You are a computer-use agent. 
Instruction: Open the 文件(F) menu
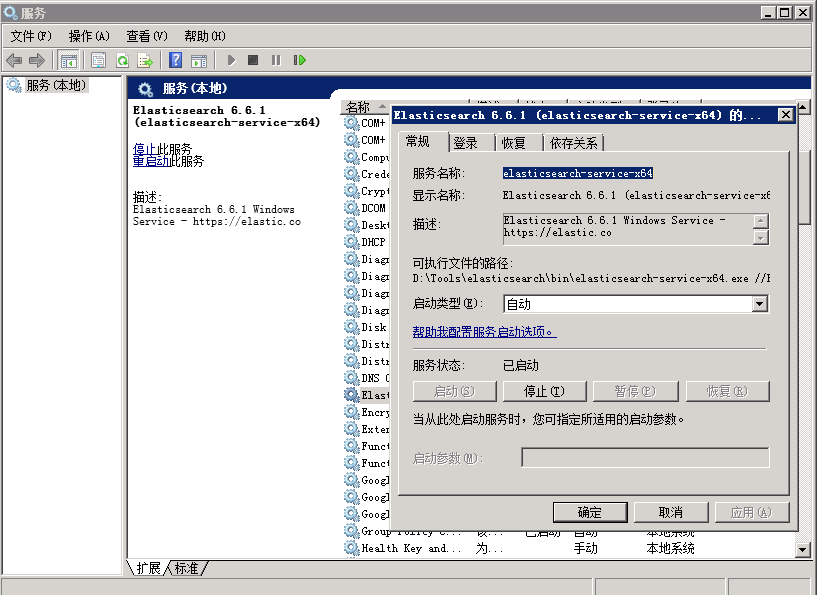[x=31, y=36]
